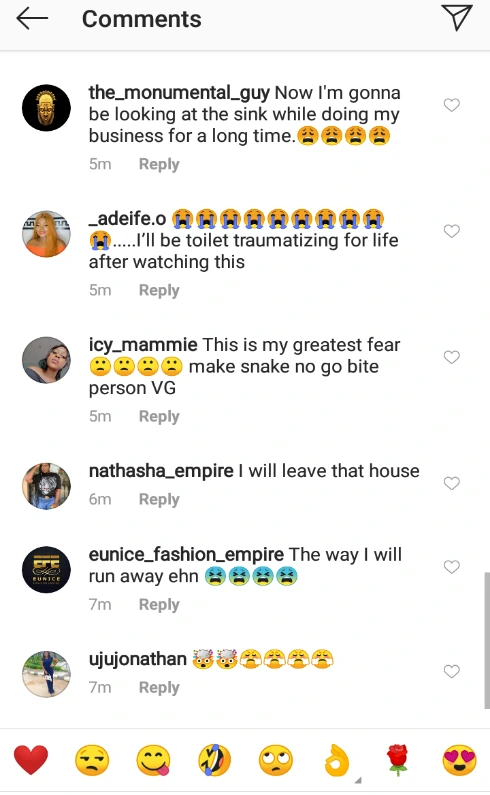This screenshot has height=795, width=490.
Task: Click the comments scrollbar on right edge
Action: (x=487, y=640)
